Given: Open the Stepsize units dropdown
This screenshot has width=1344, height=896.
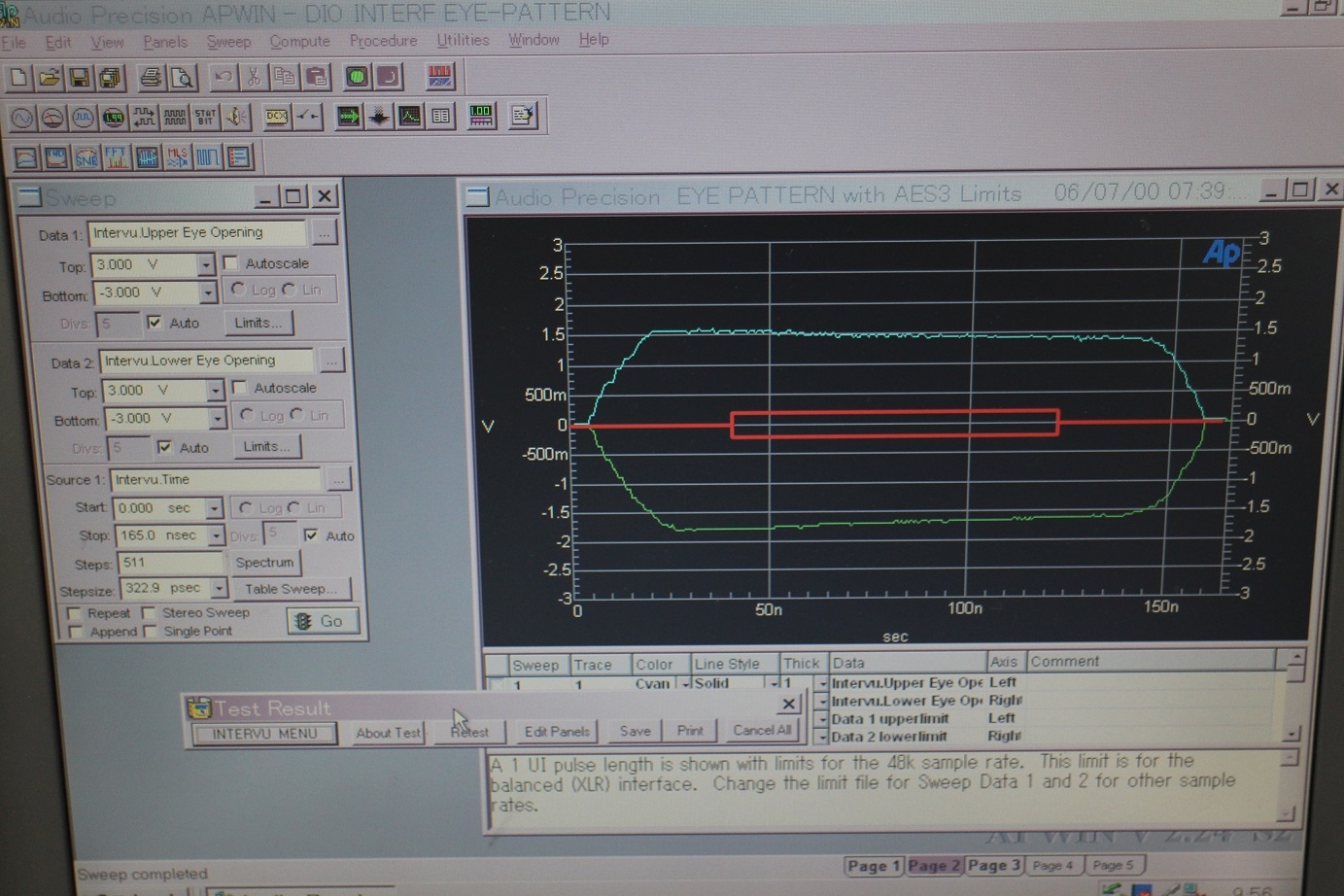Looking at the screenshot, I should point(220,589).
